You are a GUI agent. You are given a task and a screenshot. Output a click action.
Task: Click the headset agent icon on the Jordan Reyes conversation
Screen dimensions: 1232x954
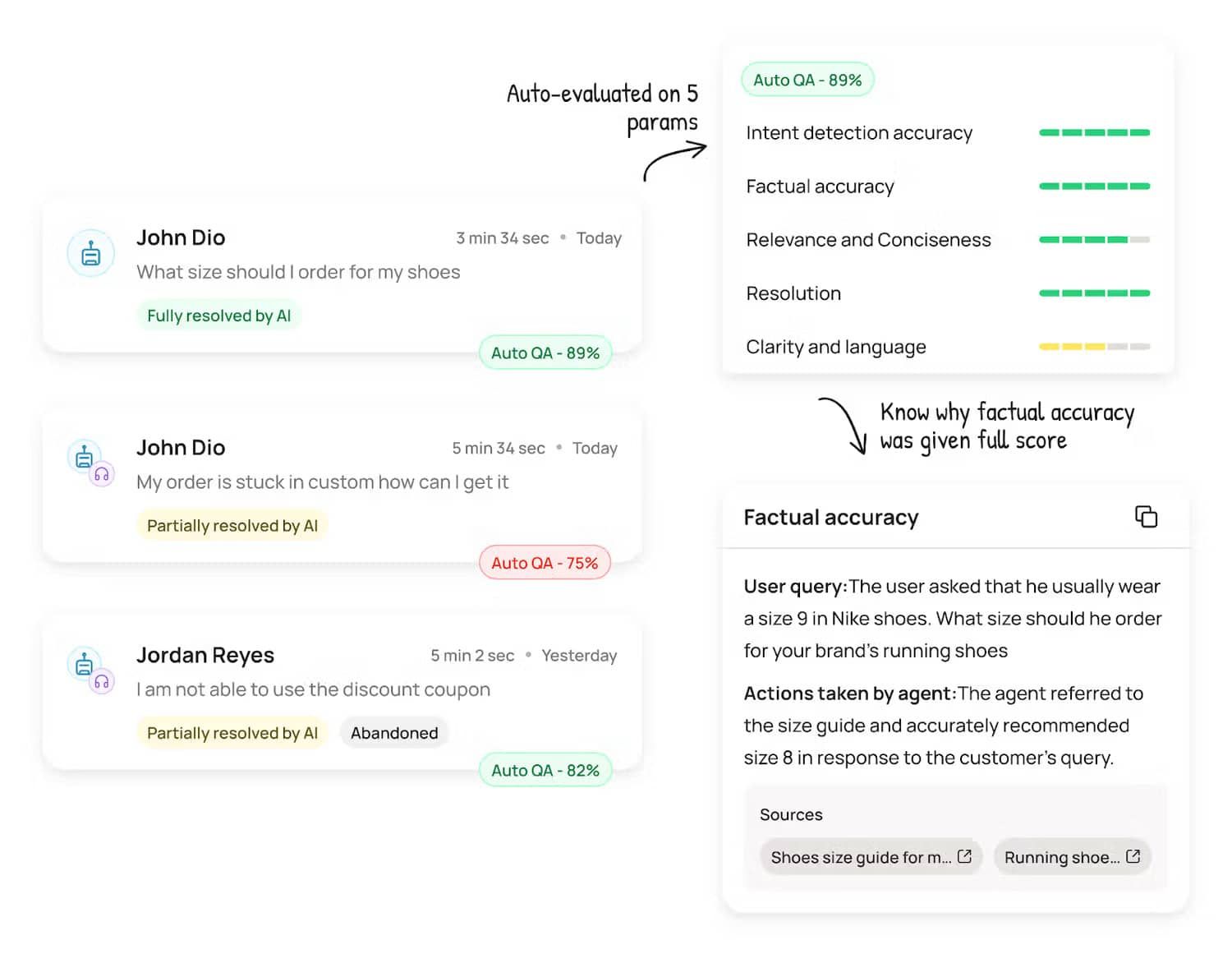click(102, 682)
